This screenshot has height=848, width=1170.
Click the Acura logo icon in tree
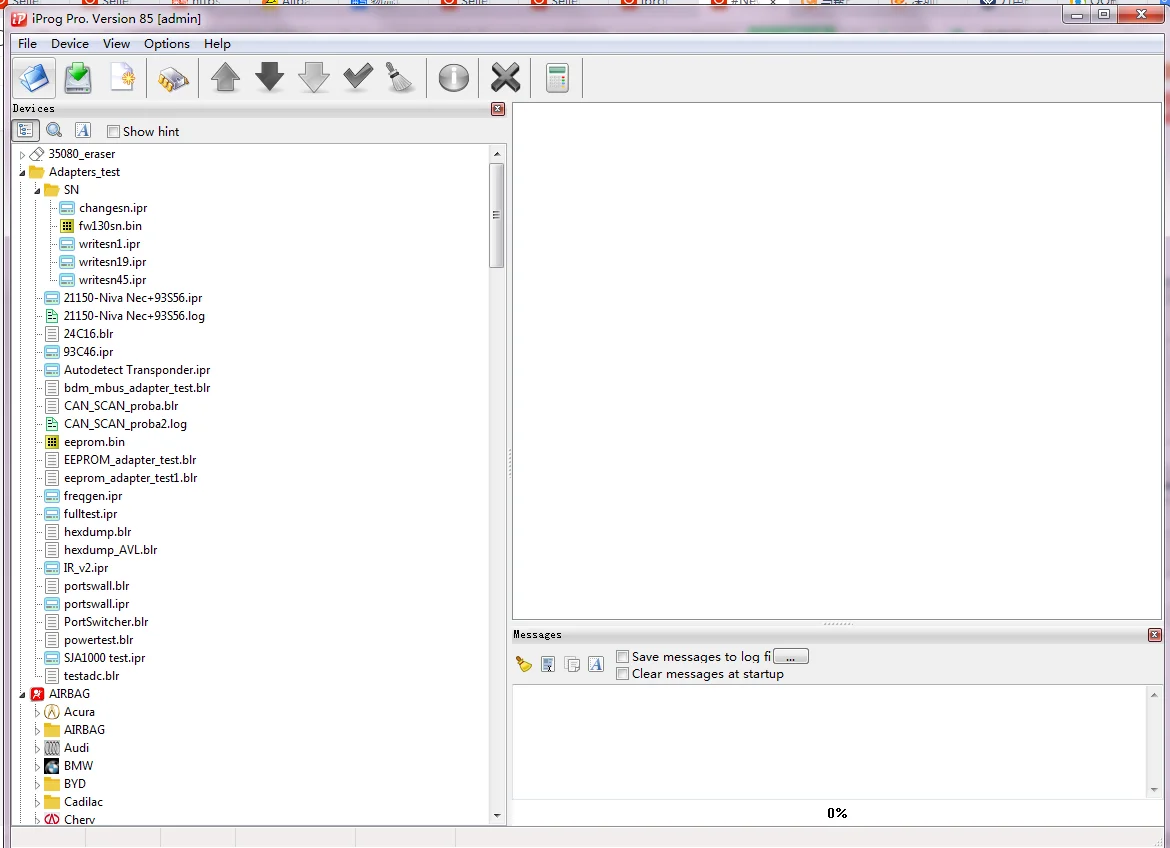point(51,712)
